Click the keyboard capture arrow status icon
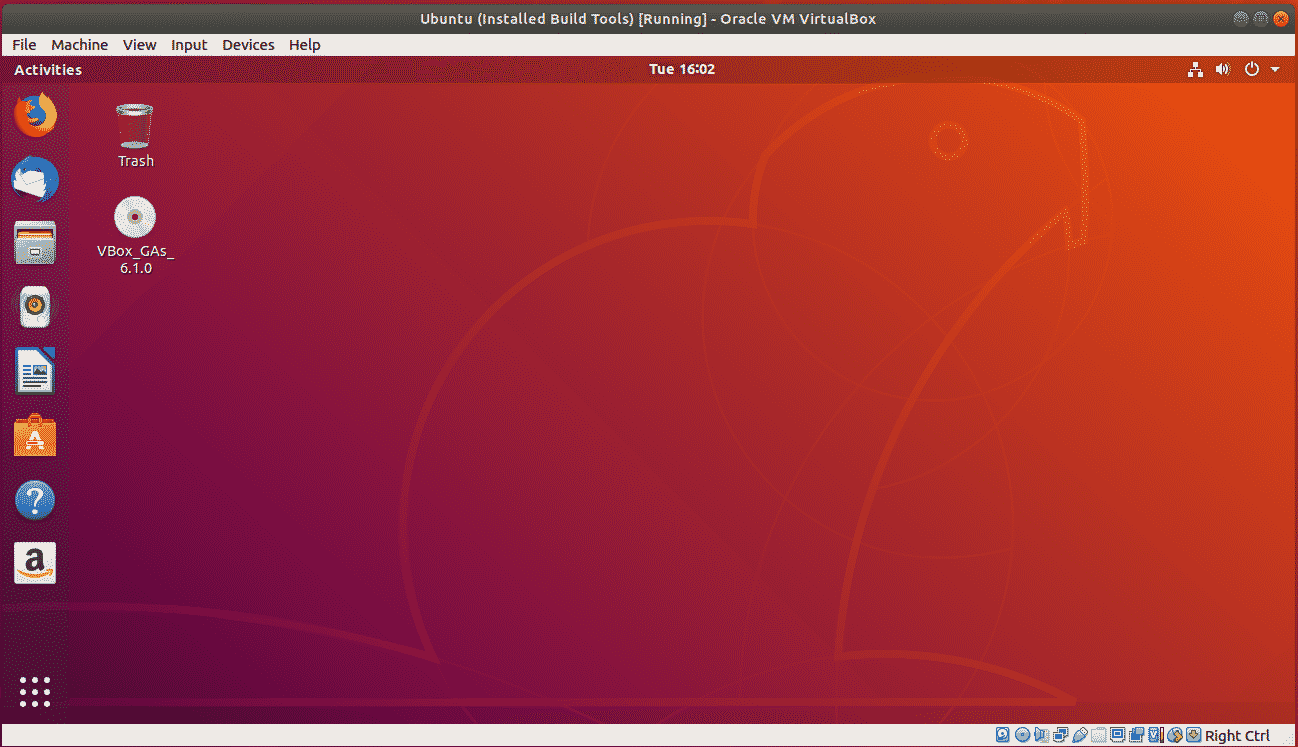 point(1194,735)
